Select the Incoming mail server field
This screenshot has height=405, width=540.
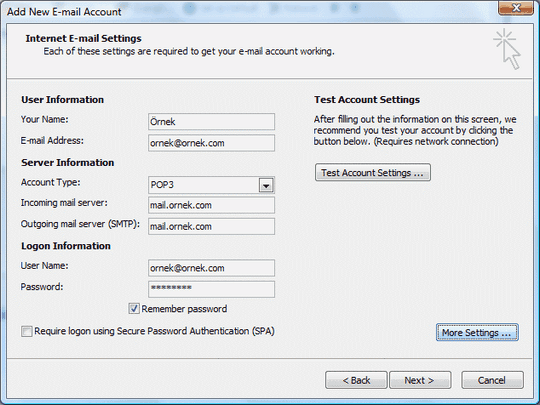pos(211,205)
